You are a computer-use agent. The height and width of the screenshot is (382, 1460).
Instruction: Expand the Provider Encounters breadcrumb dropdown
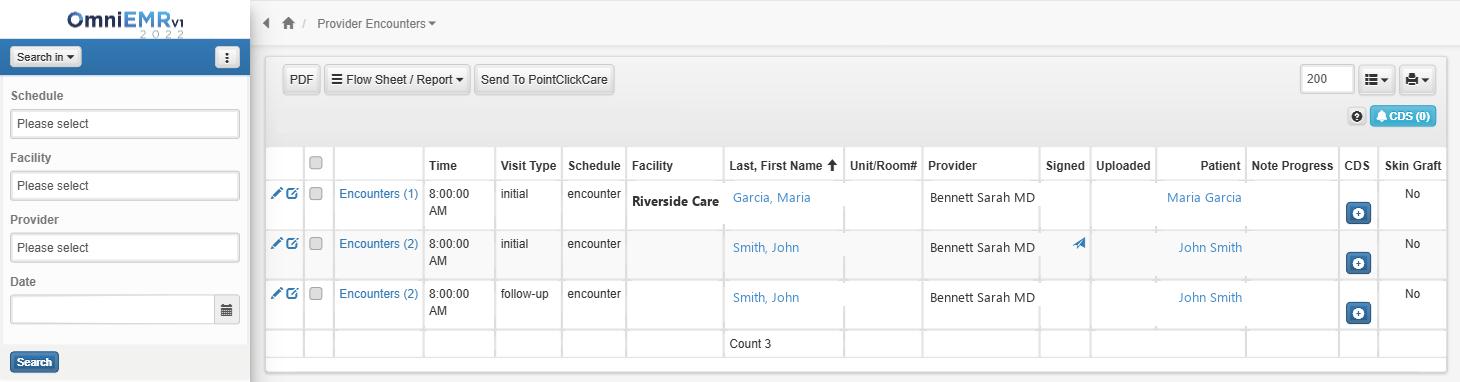[376, 23]
